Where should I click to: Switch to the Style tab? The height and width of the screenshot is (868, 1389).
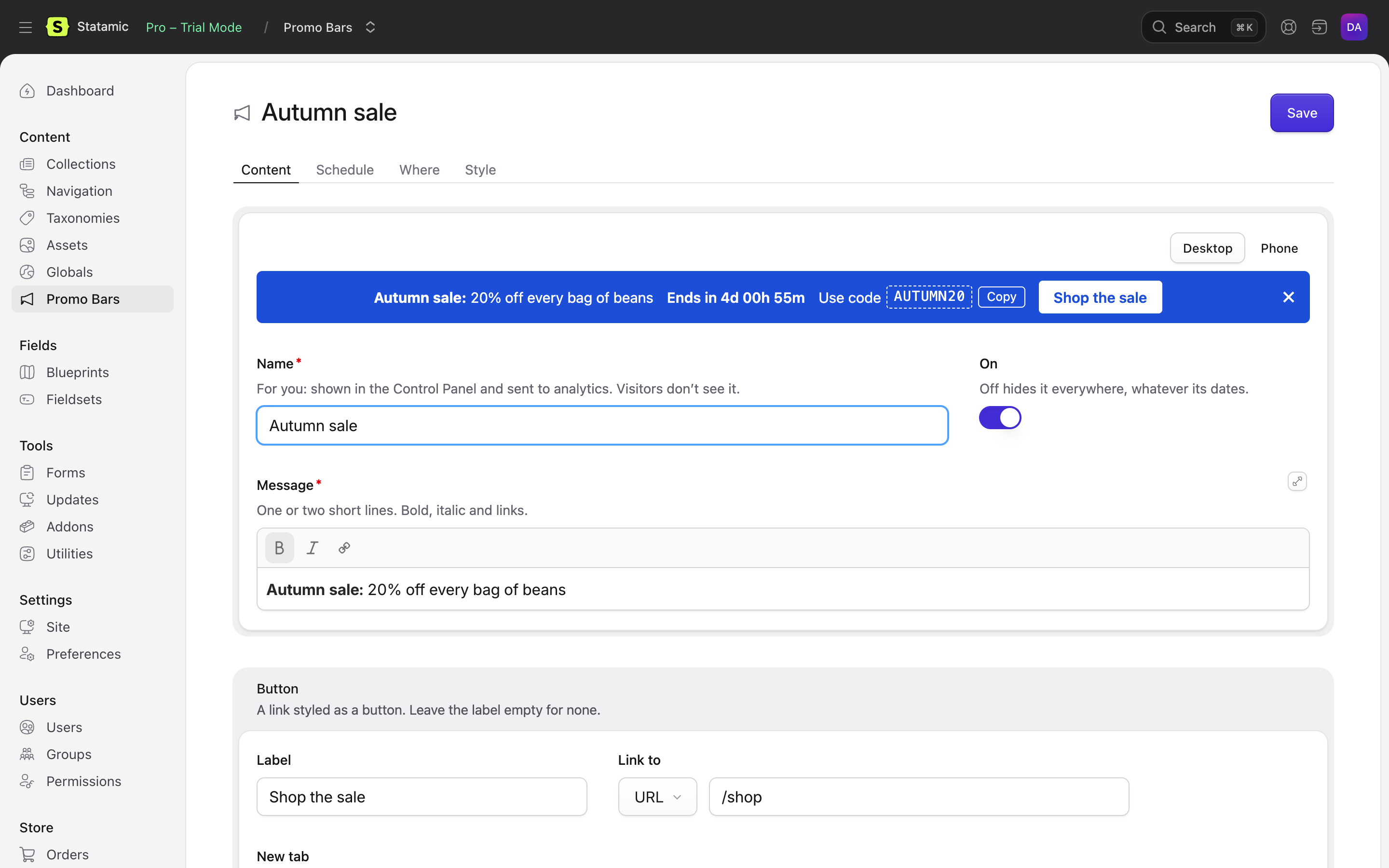click(x=480, y=170)
